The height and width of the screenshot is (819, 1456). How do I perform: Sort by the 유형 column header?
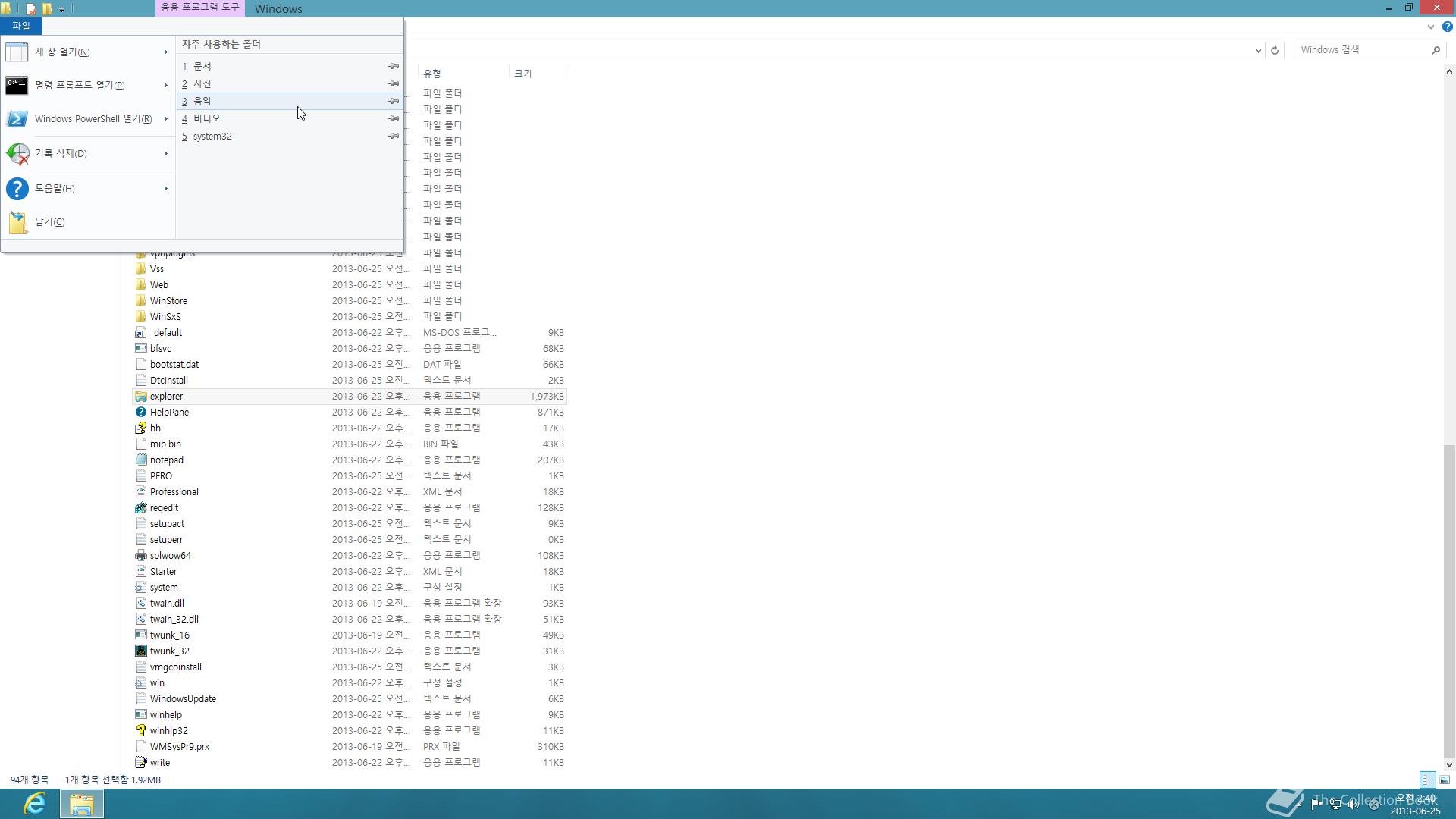coord(432,74)
